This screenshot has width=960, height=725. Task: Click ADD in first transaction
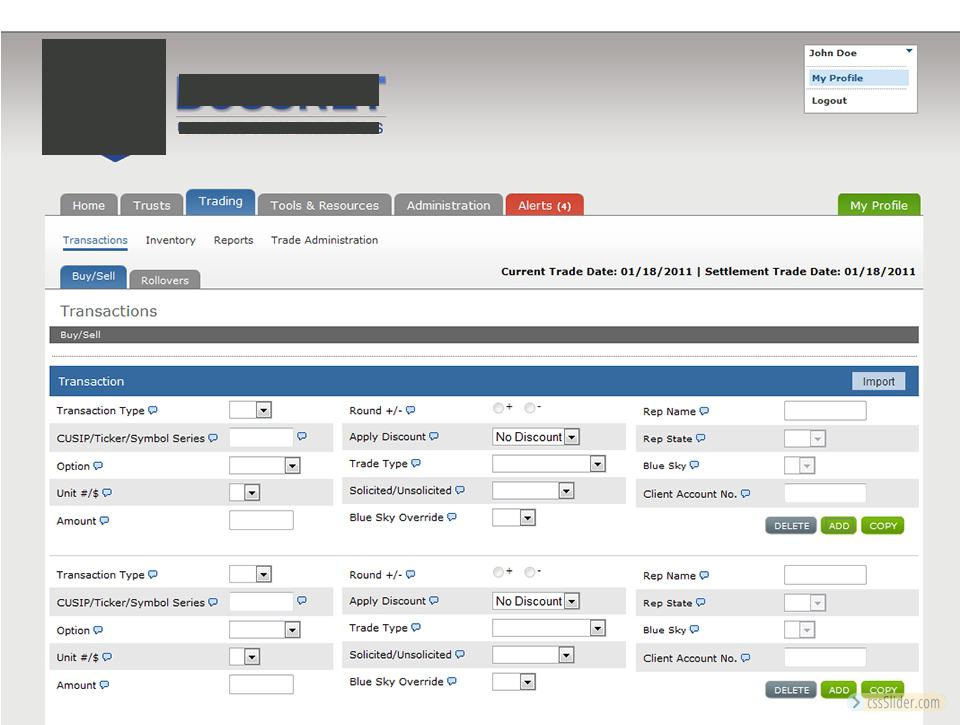pos(839,525)
